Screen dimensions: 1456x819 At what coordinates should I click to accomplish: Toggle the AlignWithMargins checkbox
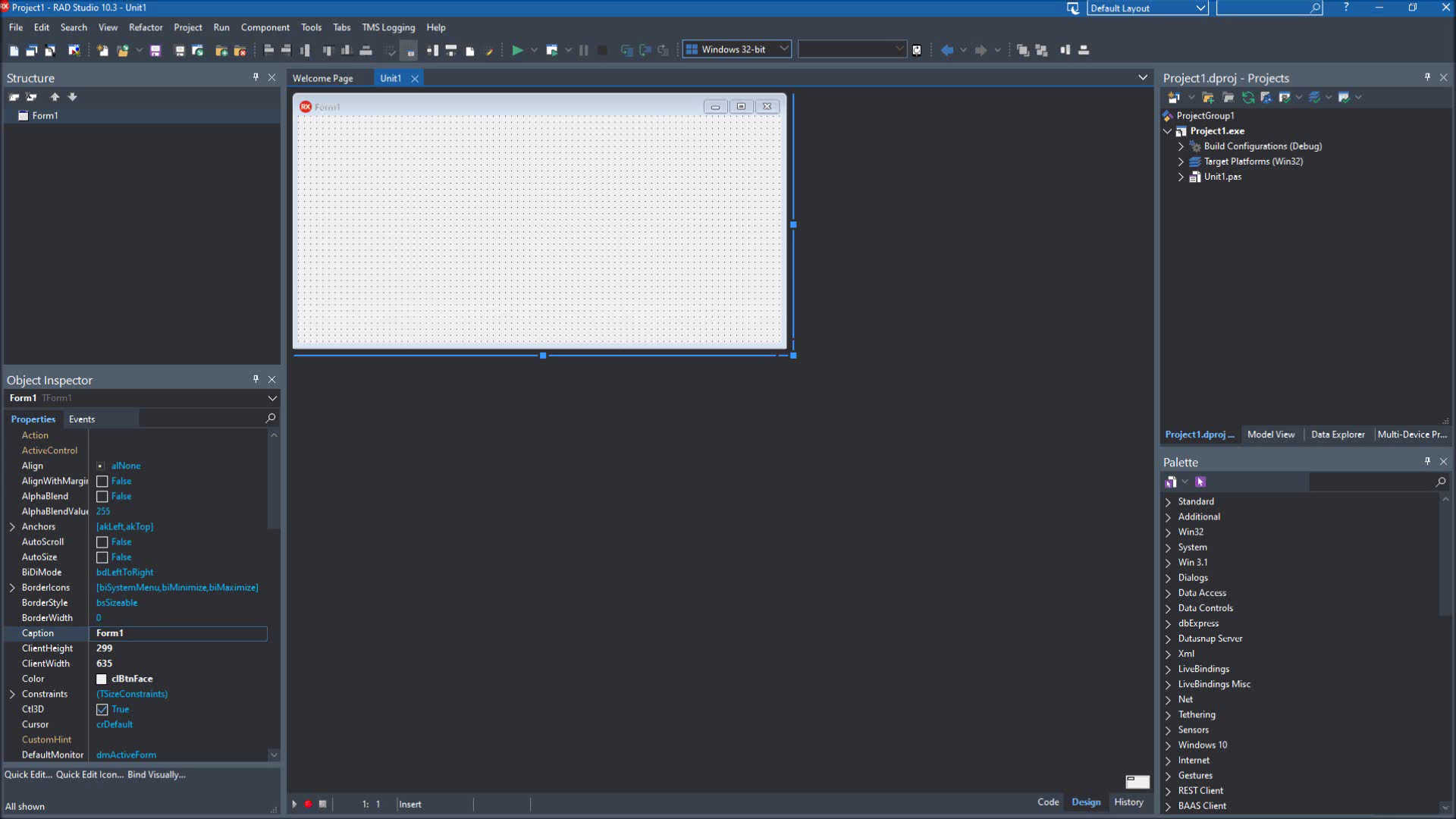pos(102,482)
